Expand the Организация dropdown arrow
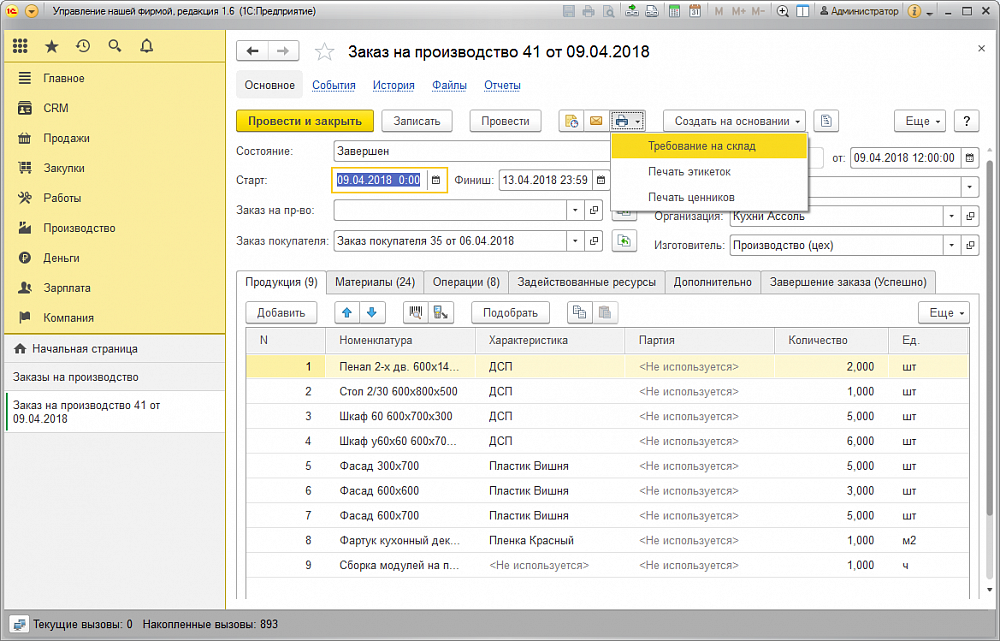 tap(952, 216)
